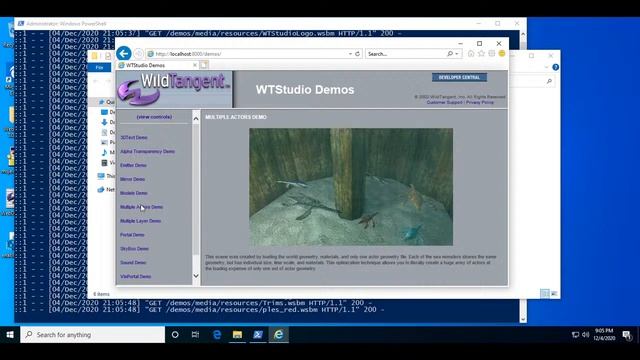Open Cortana circle icon on taskbar
Screen dimensions: 640x360
click(175, 335)
